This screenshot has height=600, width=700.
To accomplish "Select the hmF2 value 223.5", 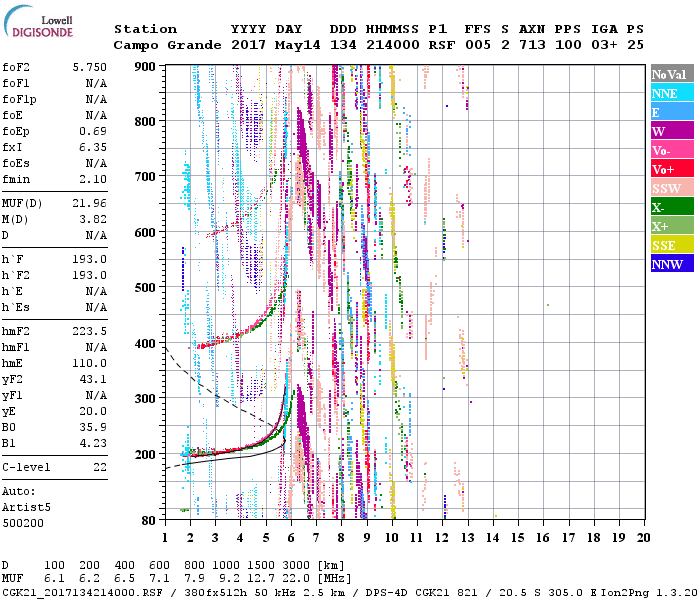I will [89, 330].
